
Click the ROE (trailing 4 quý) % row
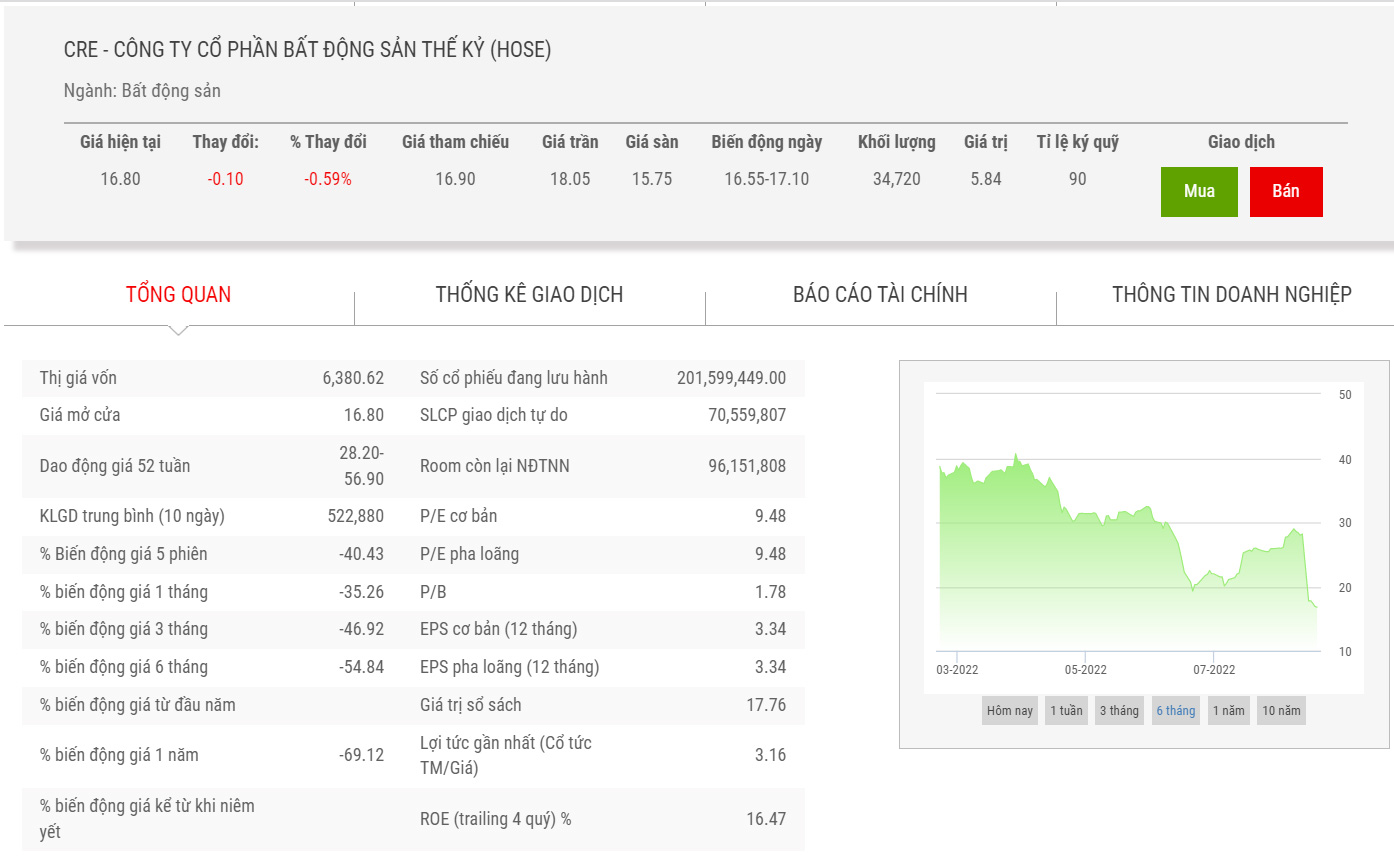tap(602, 819)
